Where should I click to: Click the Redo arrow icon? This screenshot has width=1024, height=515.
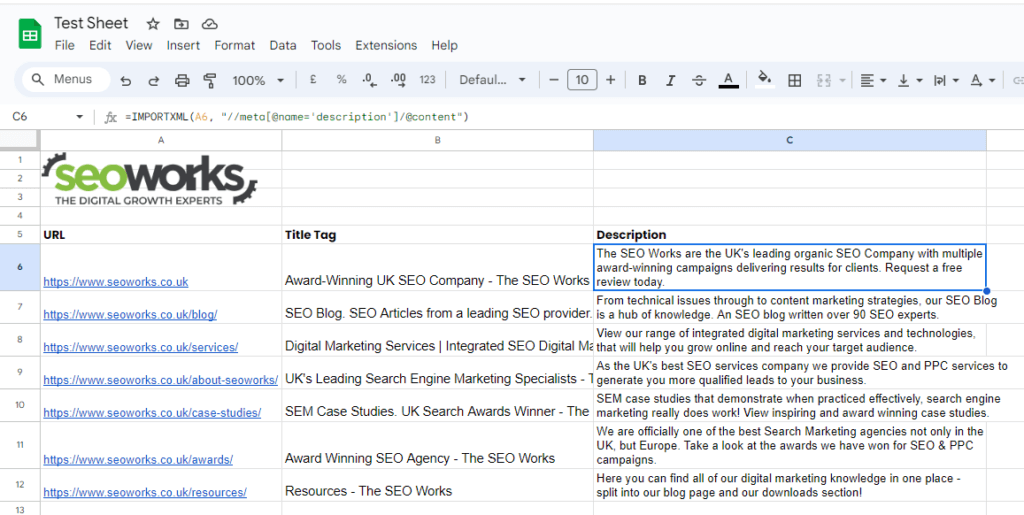click(154, 81)
